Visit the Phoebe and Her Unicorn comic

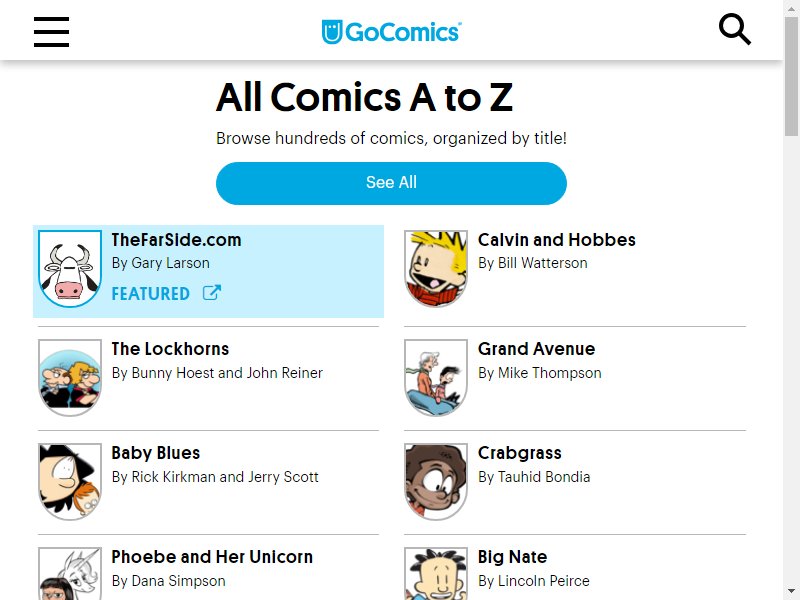click(212, 557)
